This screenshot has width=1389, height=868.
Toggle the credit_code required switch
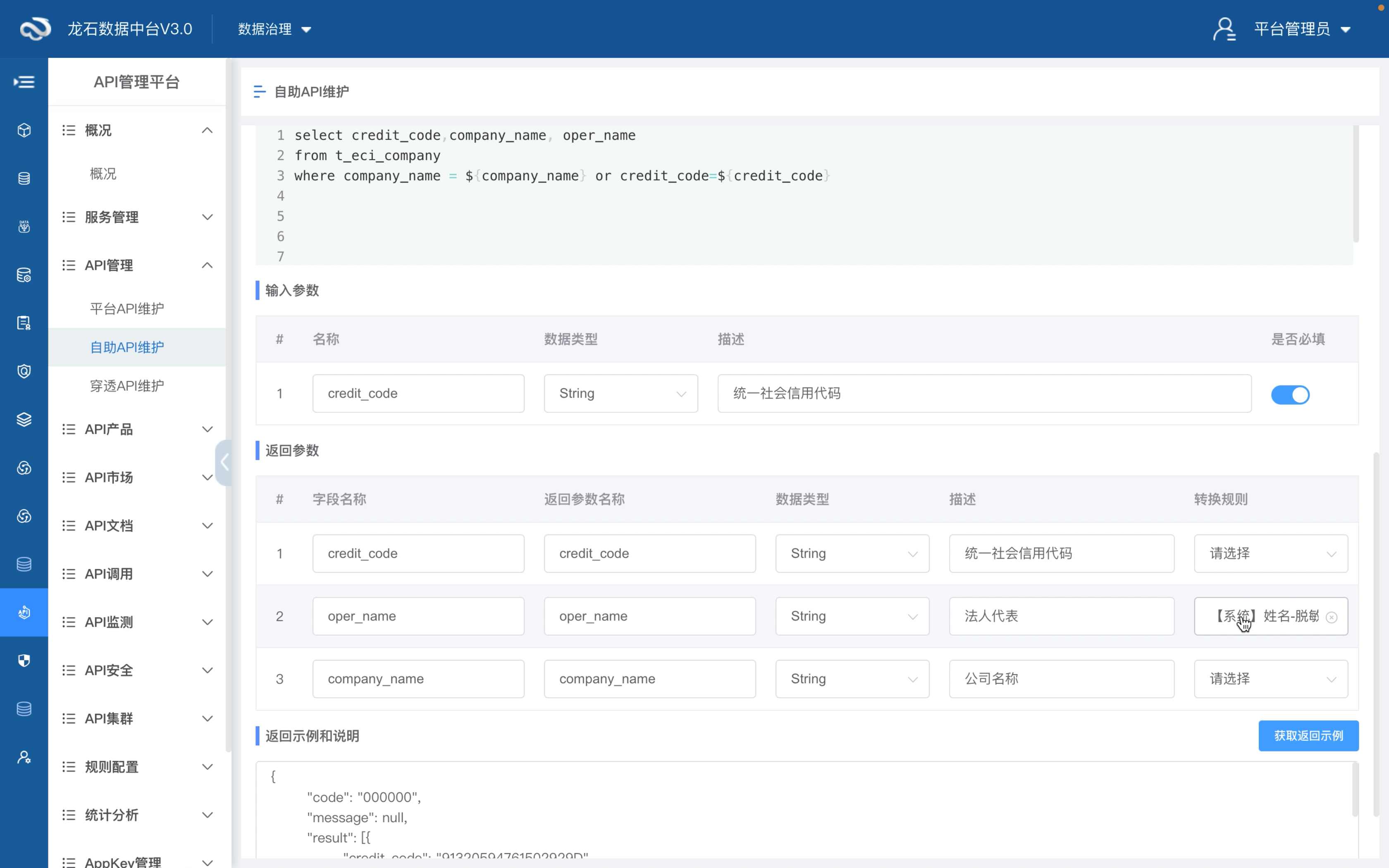coord(1290,395)
